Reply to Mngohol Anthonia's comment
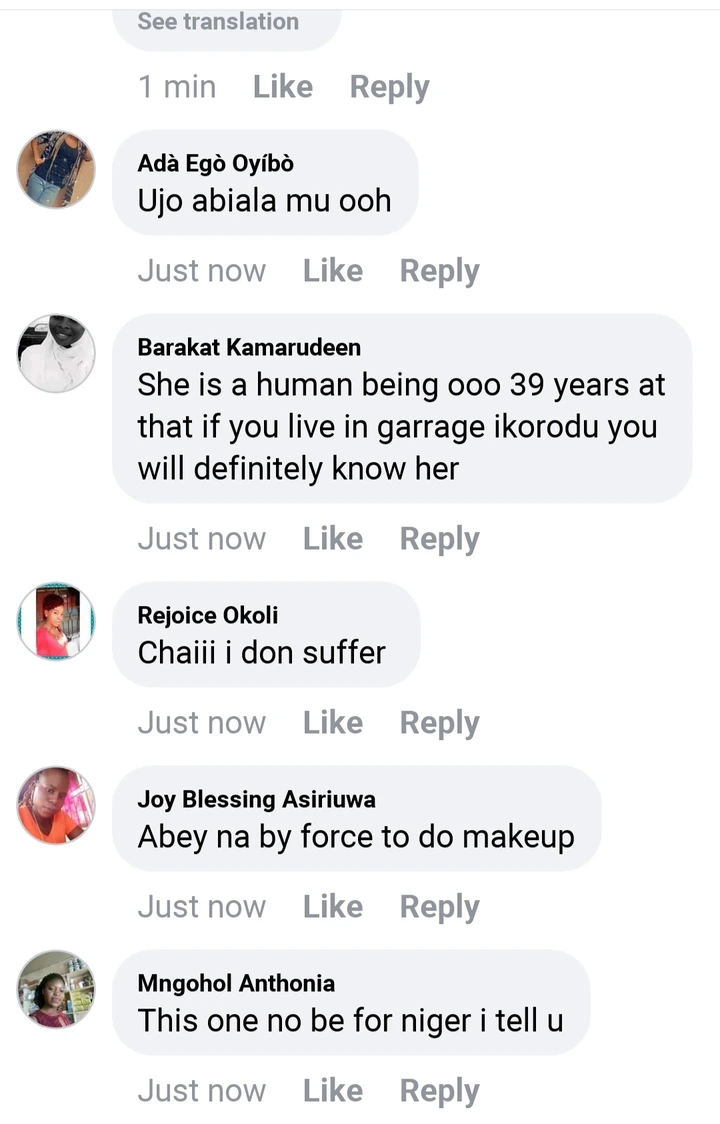This screenshot has width=720, height=1124. tap(439, 1091)
